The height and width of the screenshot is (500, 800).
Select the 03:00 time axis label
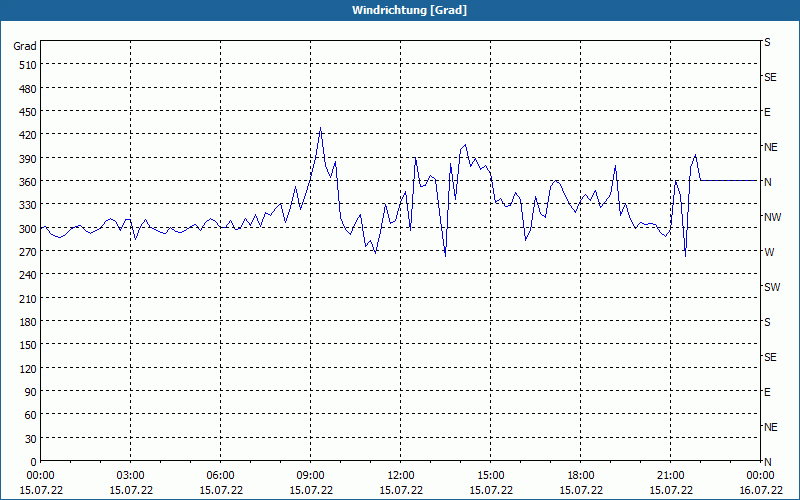[x=131, y=476]
